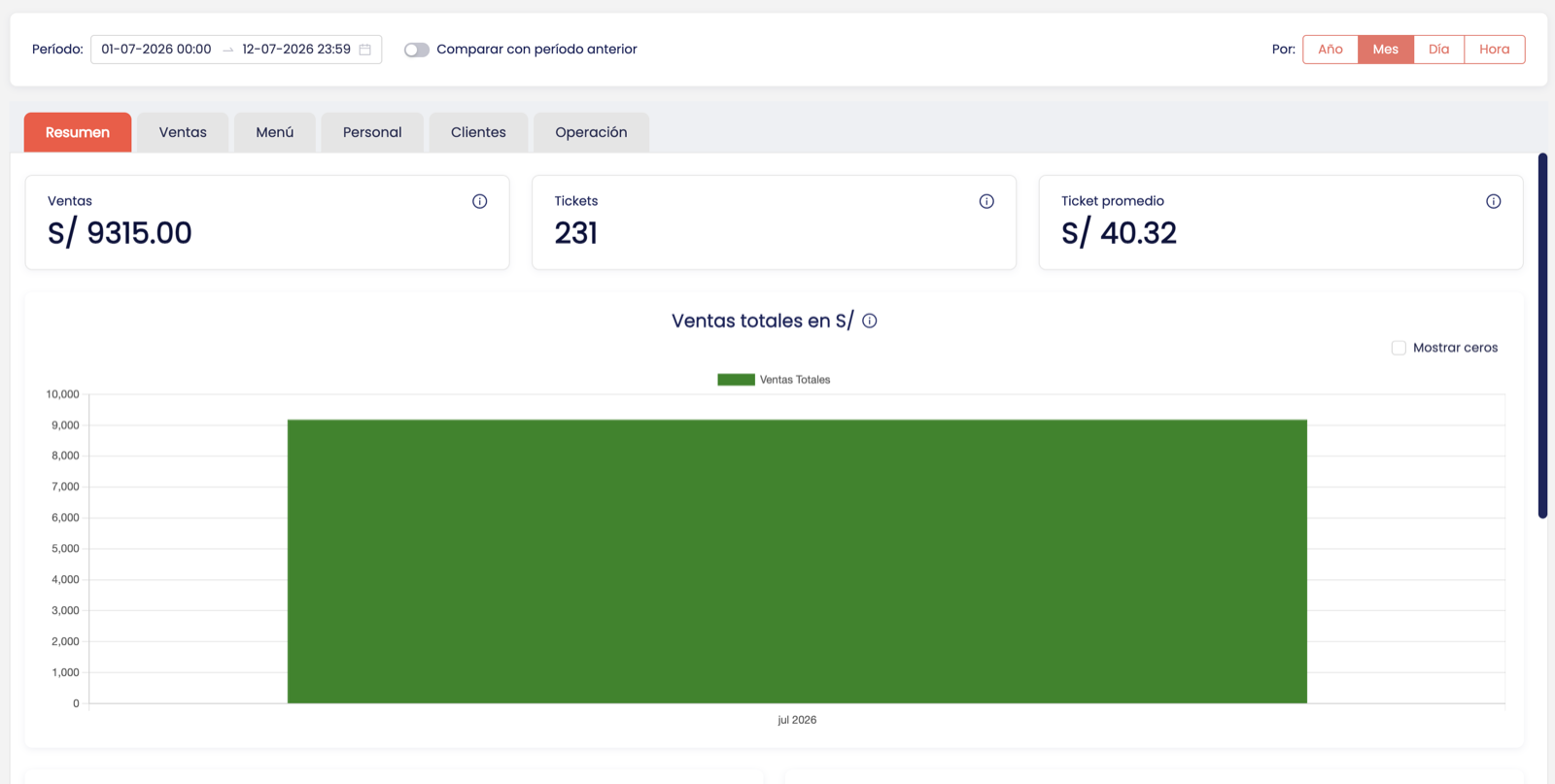Viewport: 1555px width, 784px height.
Task: Click the info icon on Ticket promedio card
Action: click(1494, 201)
